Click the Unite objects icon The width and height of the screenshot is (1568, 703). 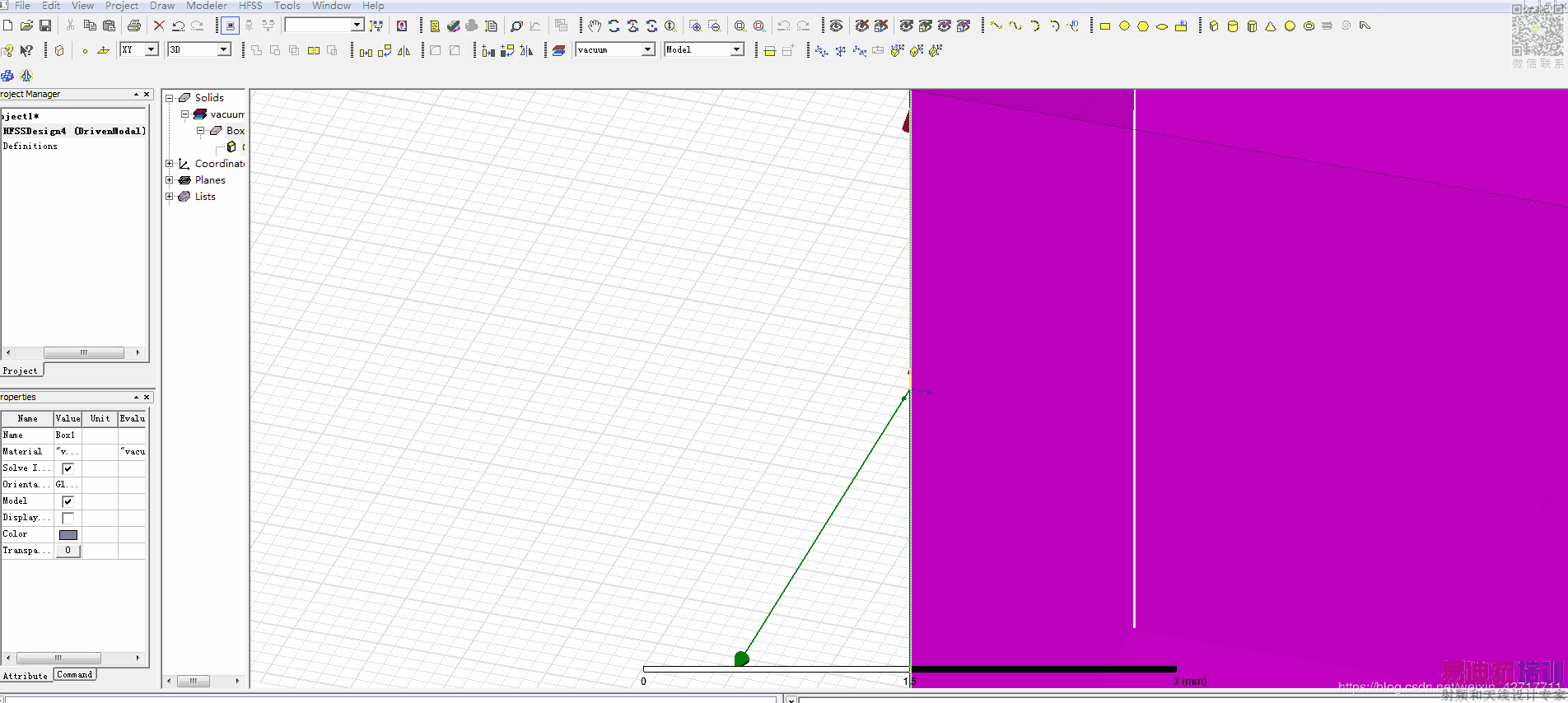[257, 51]
